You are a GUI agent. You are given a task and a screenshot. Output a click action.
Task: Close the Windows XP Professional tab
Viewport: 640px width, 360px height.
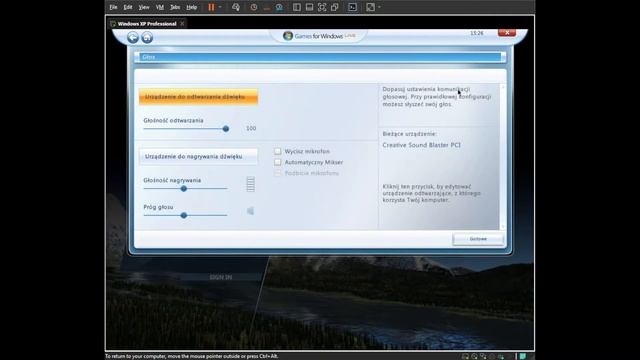tap(182, 23)
